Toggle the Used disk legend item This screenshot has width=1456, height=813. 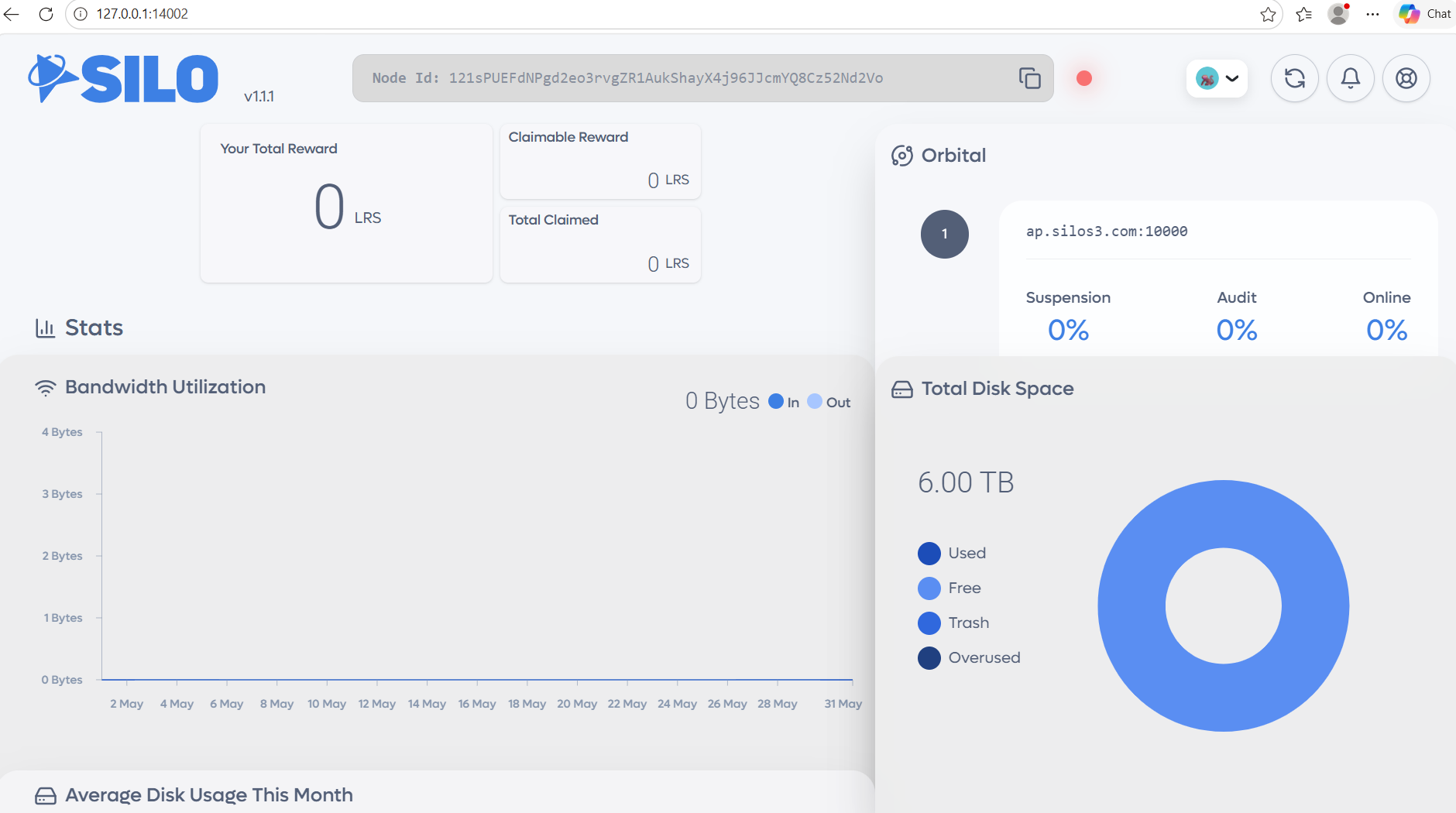click(952, 554)
